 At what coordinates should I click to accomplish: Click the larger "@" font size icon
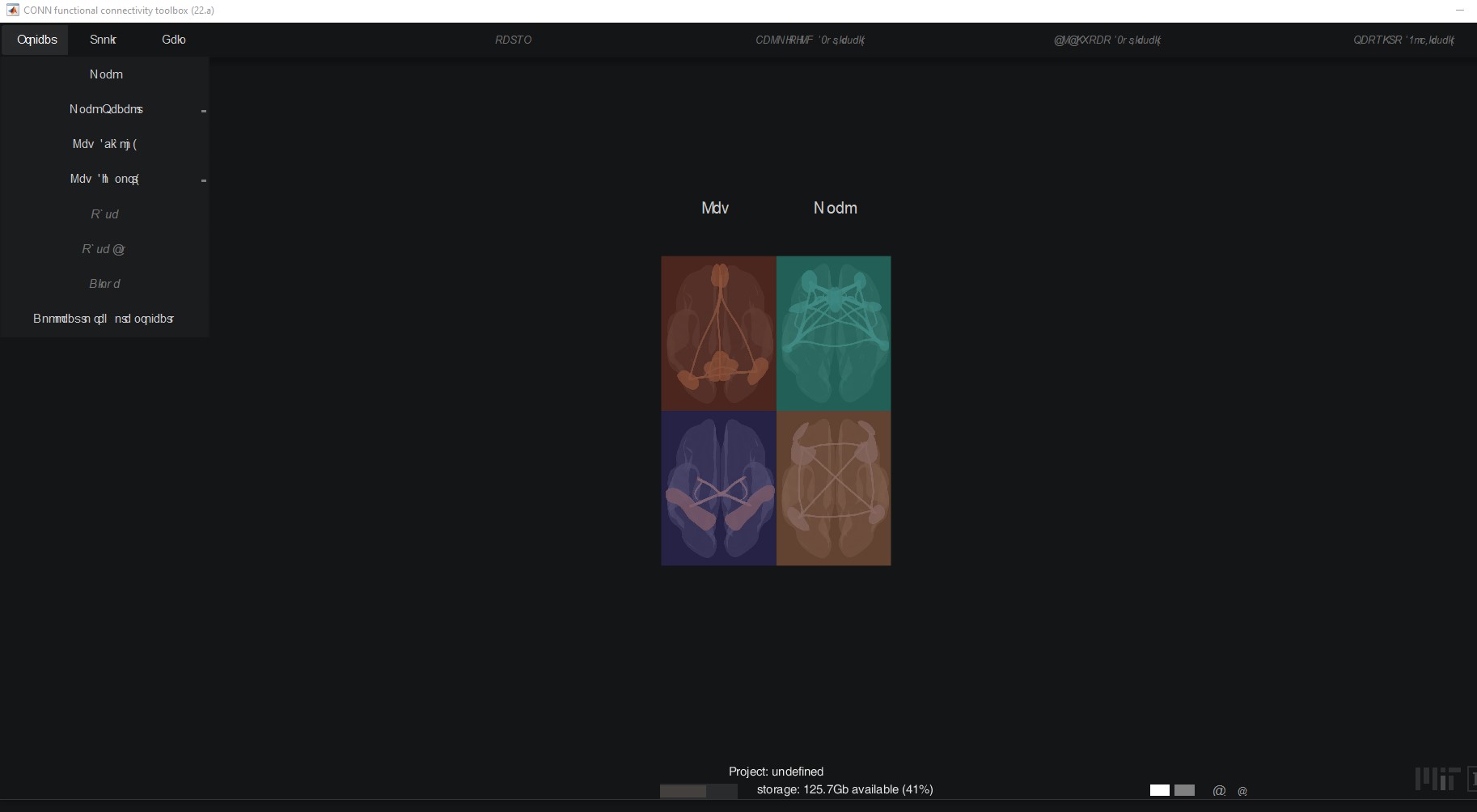click(1219, 790)
